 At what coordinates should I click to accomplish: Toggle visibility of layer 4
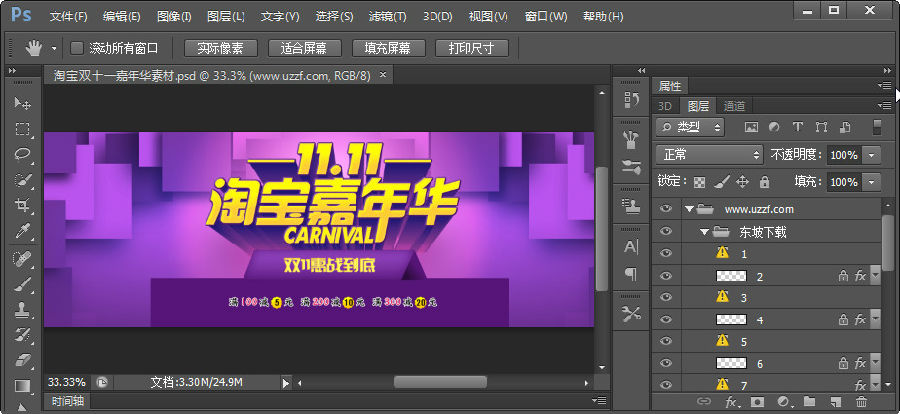[666, 319]
